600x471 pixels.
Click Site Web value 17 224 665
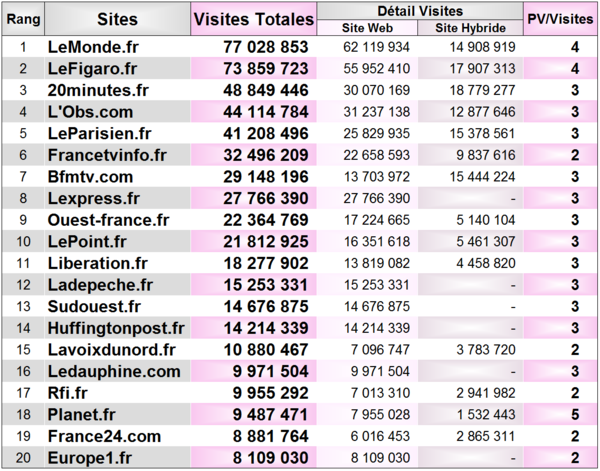click(x=377, y=220)
